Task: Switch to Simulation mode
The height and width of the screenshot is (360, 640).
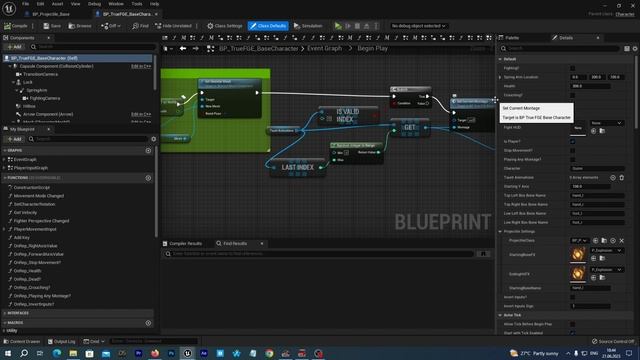Action: pyautogui.click(x=308, y=26)
